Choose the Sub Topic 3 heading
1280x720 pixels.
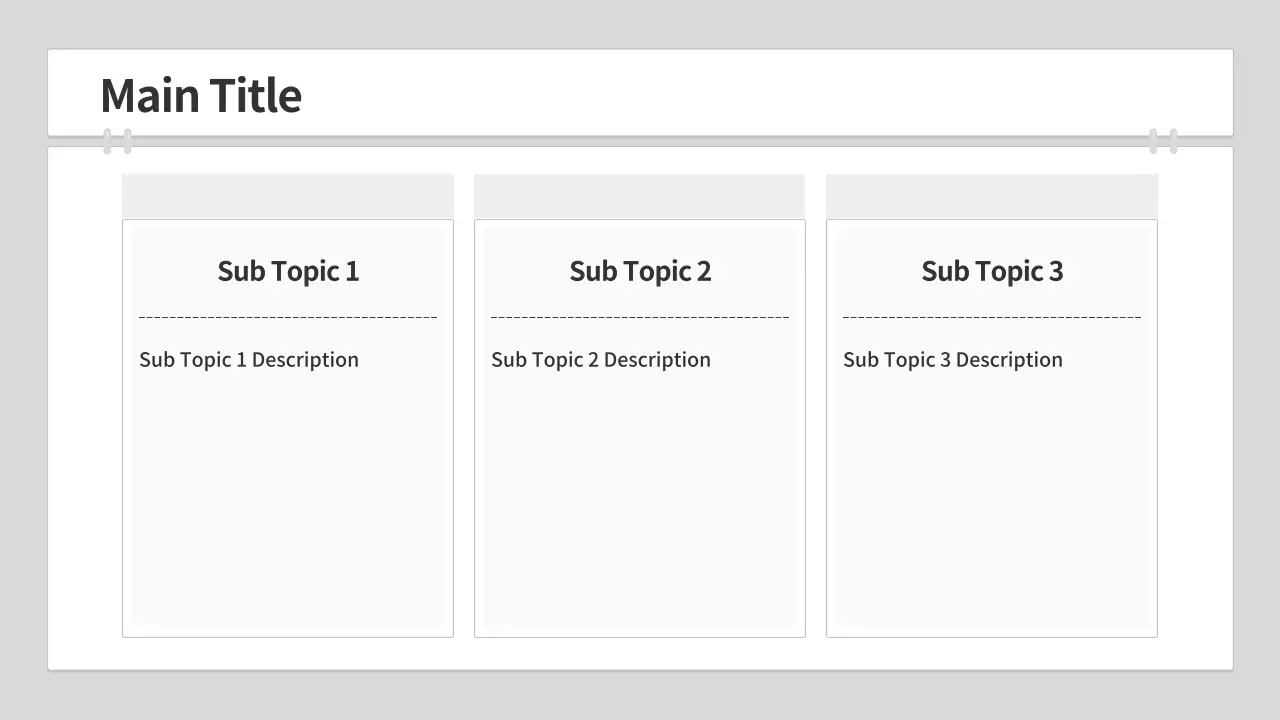pyautogui.click(x=992, y=271)
